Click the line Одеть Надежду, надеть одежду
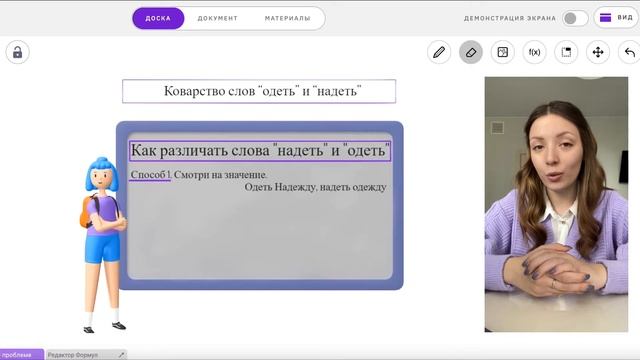 pyautogui.click(x=315, y=187)
